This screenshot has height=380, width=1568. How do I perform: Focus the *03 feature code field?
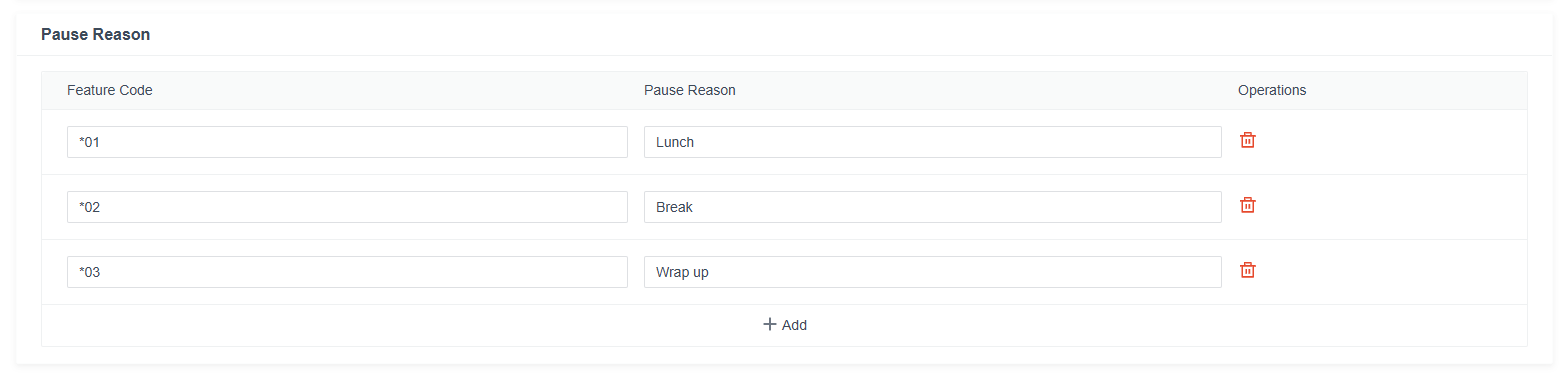[x=347, y=272]
